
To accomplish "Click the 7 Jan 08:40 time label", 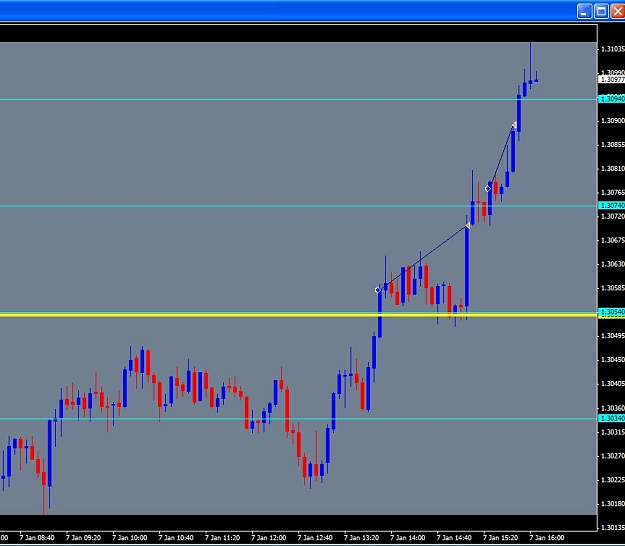I will (x=37, y=538).
